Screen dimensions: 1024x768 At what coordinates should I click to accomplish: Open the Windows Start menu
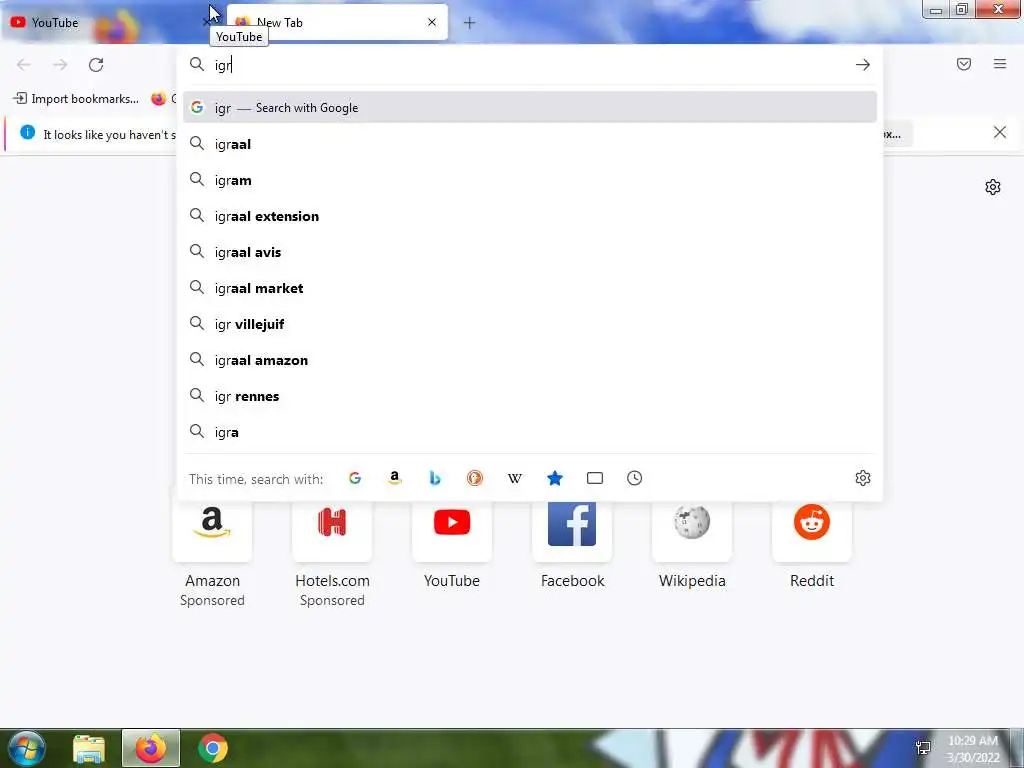tap(26, 748)
